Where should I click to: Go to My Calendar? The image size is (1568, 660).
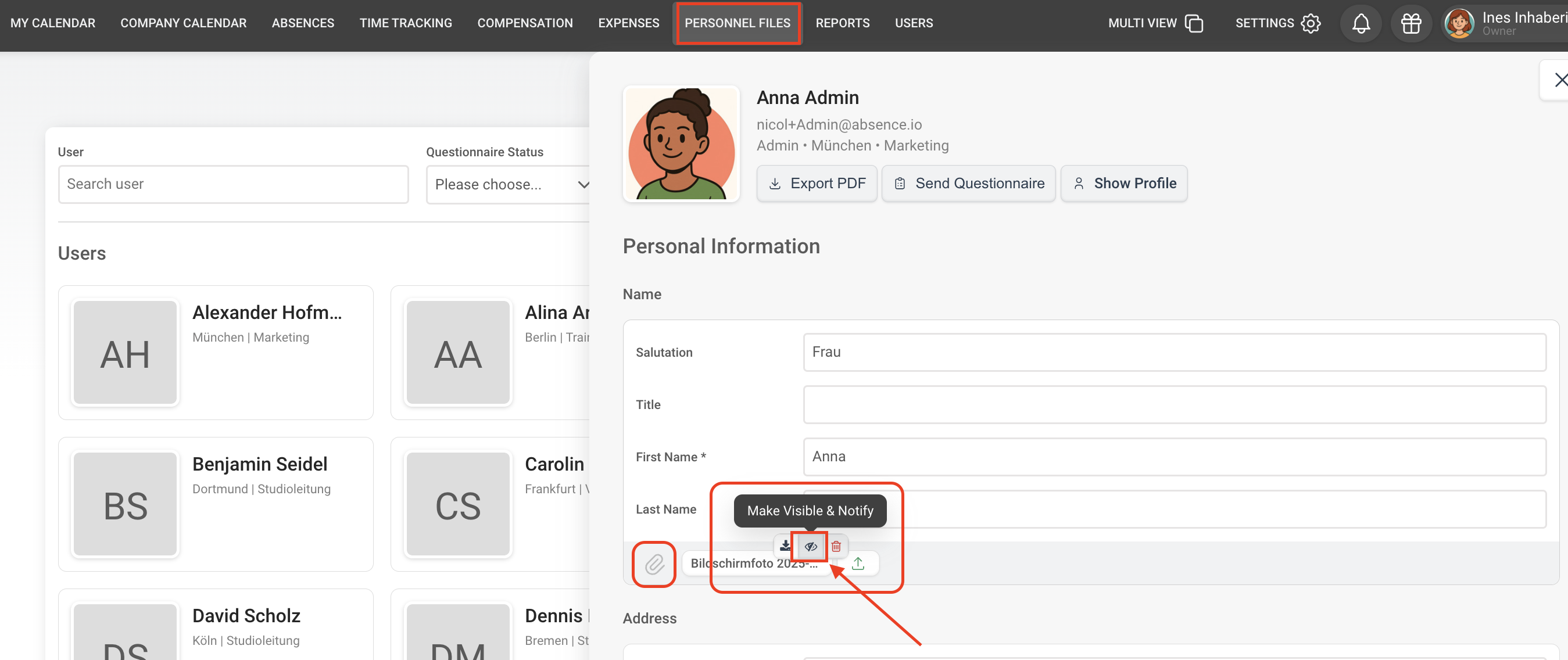click(53, 23)
